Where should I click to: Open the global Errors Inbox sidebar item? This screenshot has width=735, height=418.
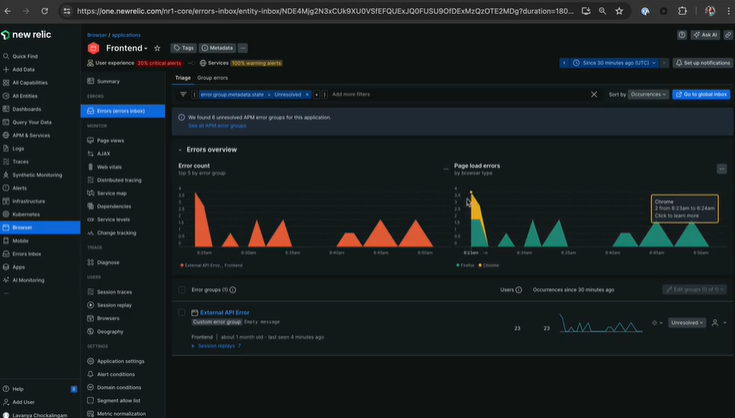pyautogui.click(x=27, y=254)
